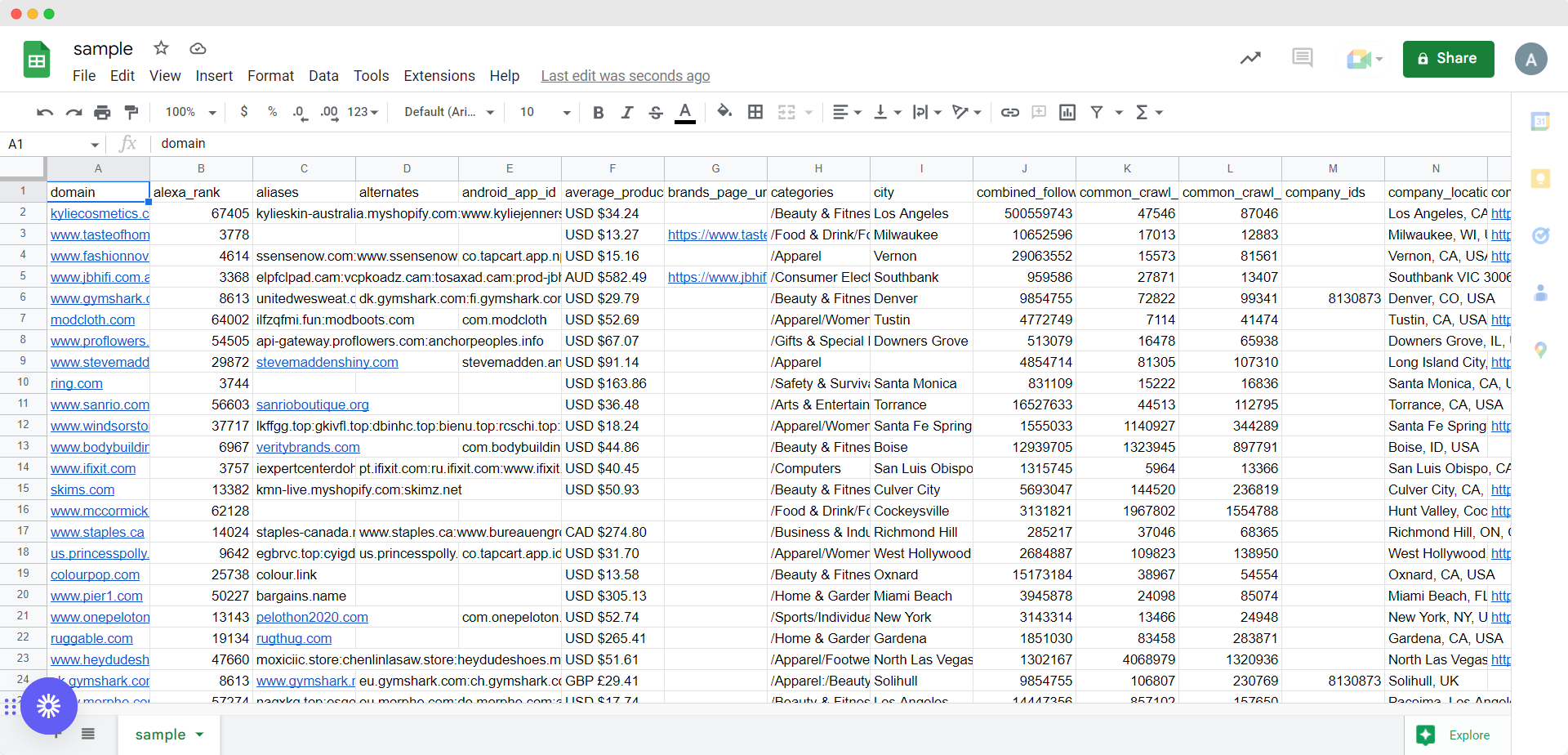Click the formula bar showing domain
The image size is (1568, 755).
pos(829,144)
